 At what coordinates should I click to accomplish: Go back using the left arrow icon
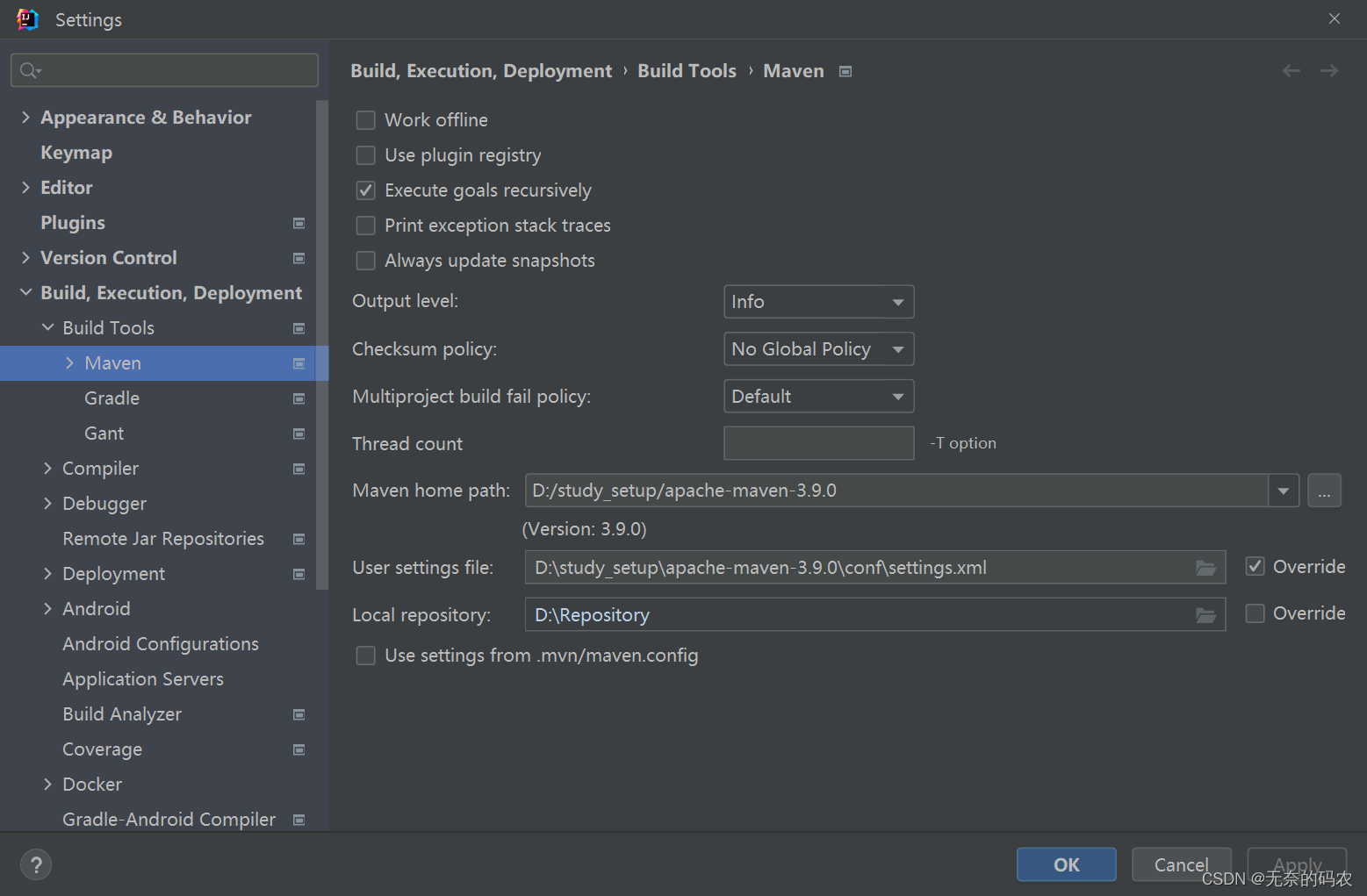point(1291,70)
